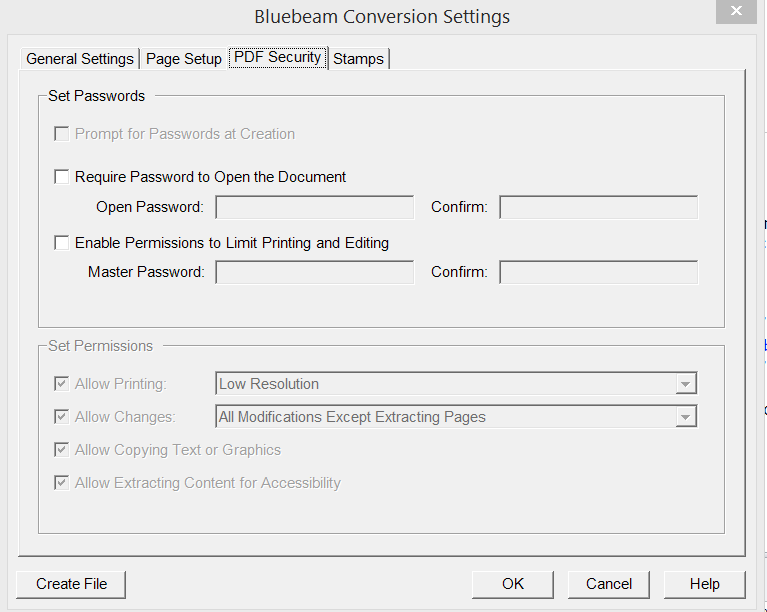767x612 pixels.
Task: Open the Allow Changes dropdown arrow
Action: [686, 417]
